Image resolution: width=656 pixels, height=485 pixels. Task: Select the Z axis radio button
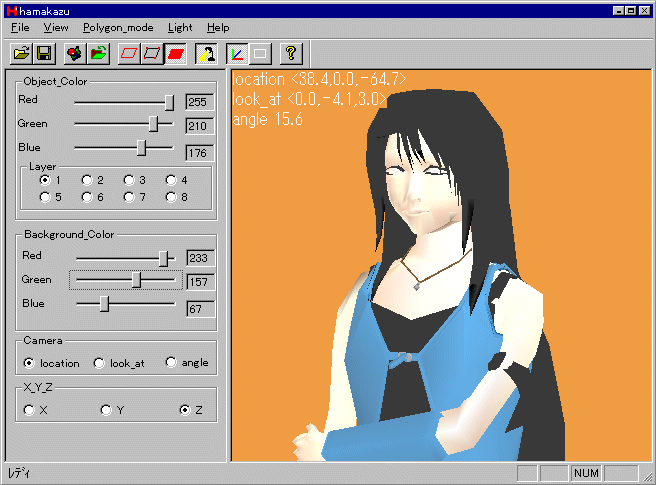185,410
